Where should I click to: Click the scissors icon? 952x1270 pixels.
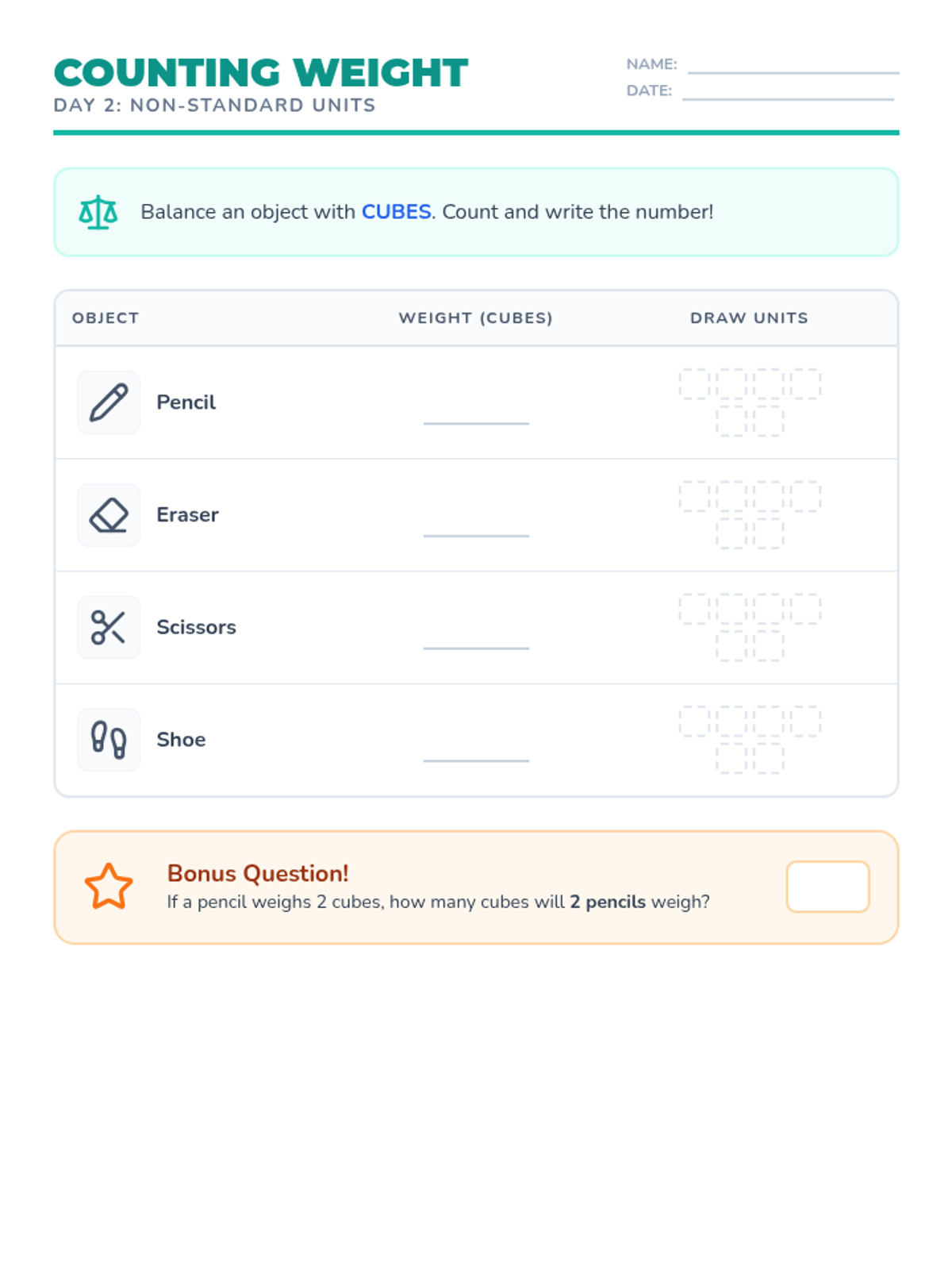click(x=109, y=627)
